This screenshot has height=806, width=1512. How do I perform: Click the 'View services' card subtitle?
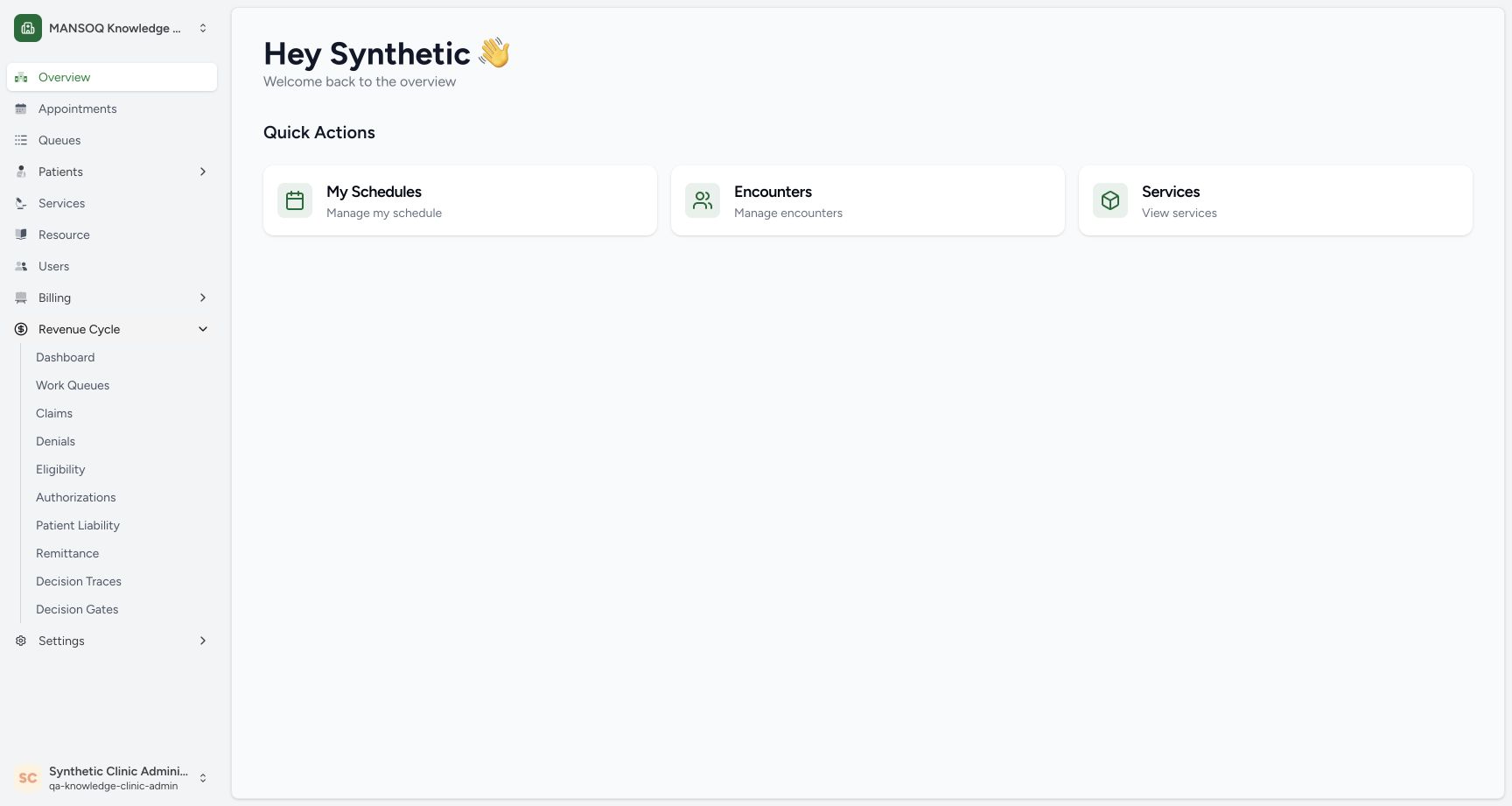[1179, 213]
